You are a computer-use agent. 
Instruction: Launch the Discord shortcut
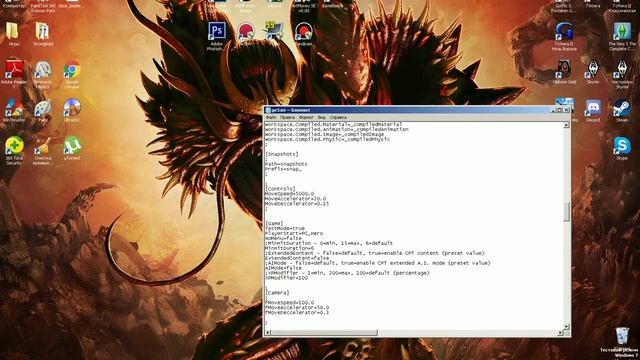point(593,111)
